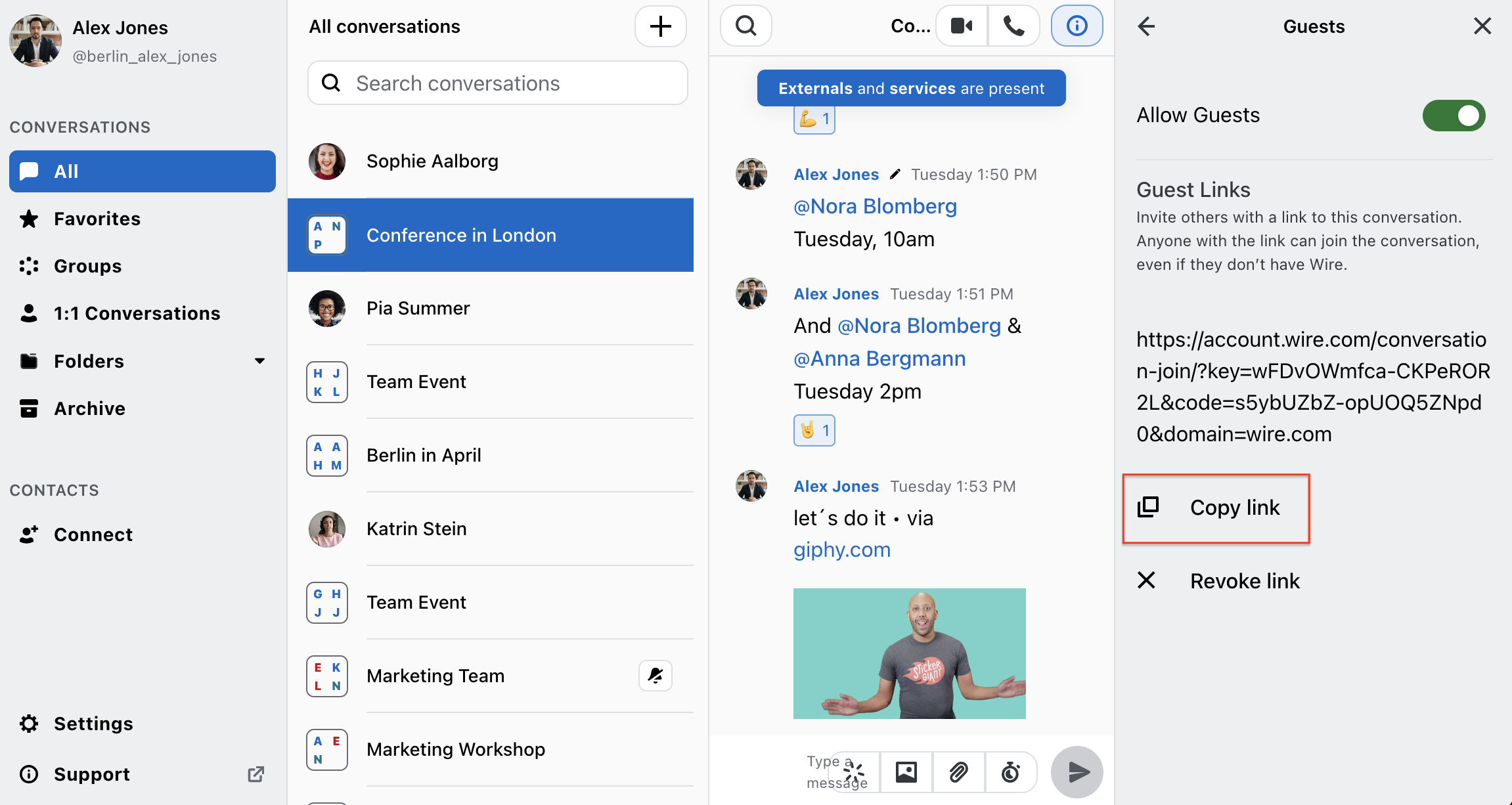Open Berlin in April conversation
Image resolution: width=1512 pixels, height=805 pixels.
point(491,456)
